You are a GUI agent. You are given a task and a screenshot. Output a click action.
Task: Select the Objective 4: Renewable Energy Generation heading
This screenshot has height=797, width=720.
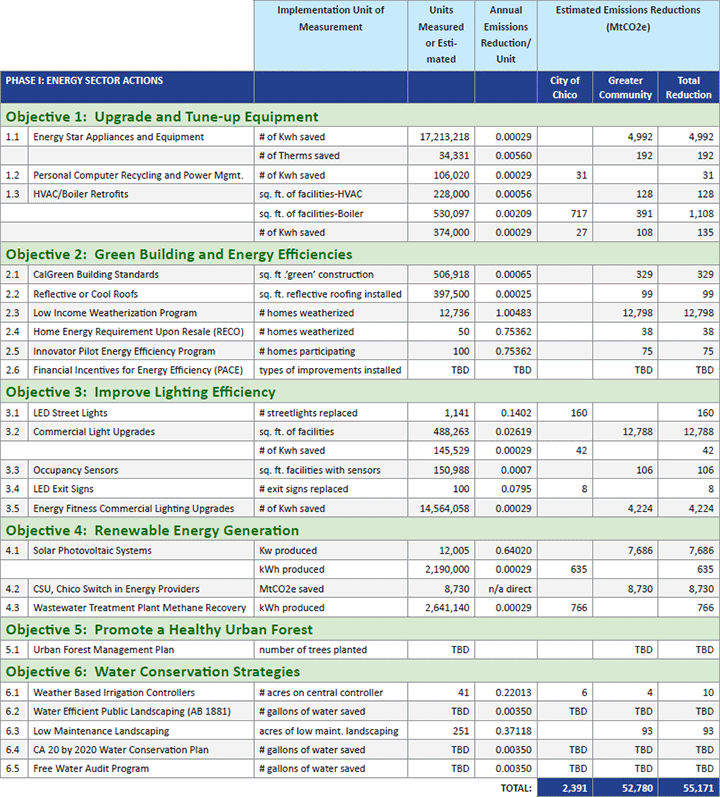166,529
